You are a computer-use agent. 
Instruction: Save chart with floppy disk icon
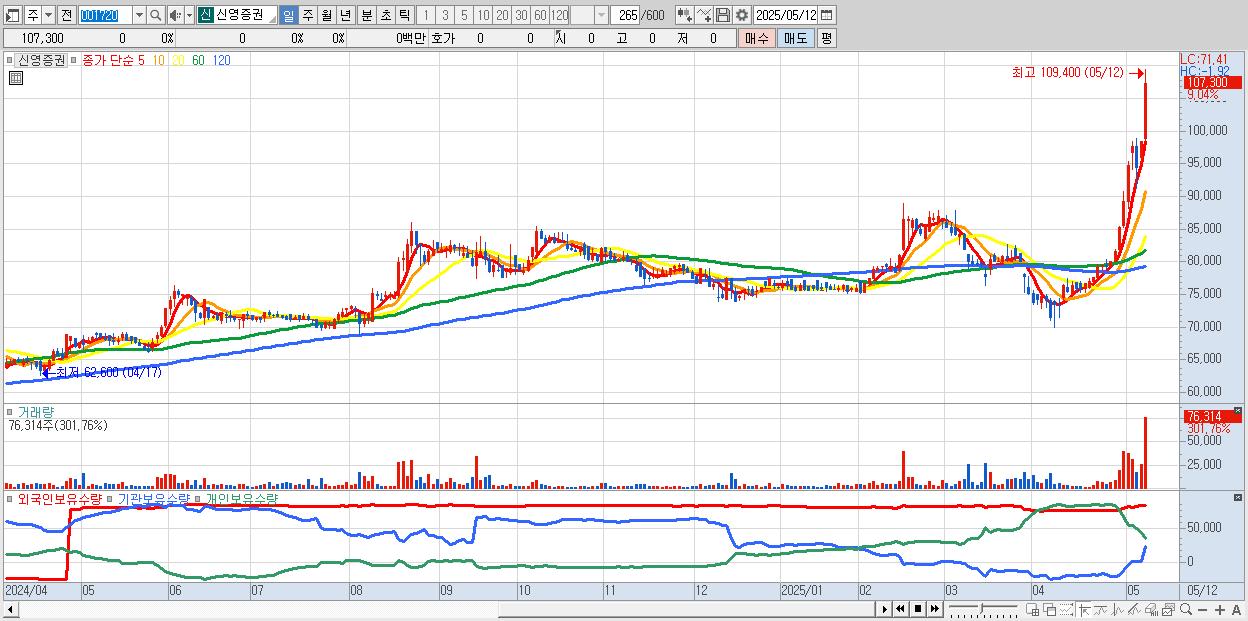723,16
